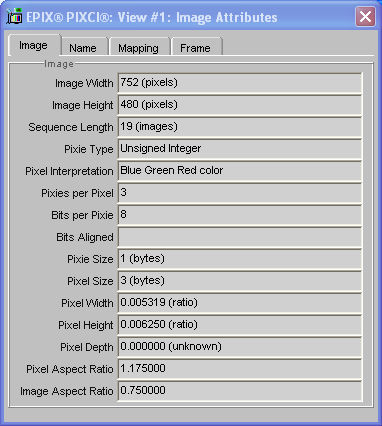This screenshot has width=382, height=426.
Task: Click the 'Bits Aligned' label
Action: tap(85, 237)
